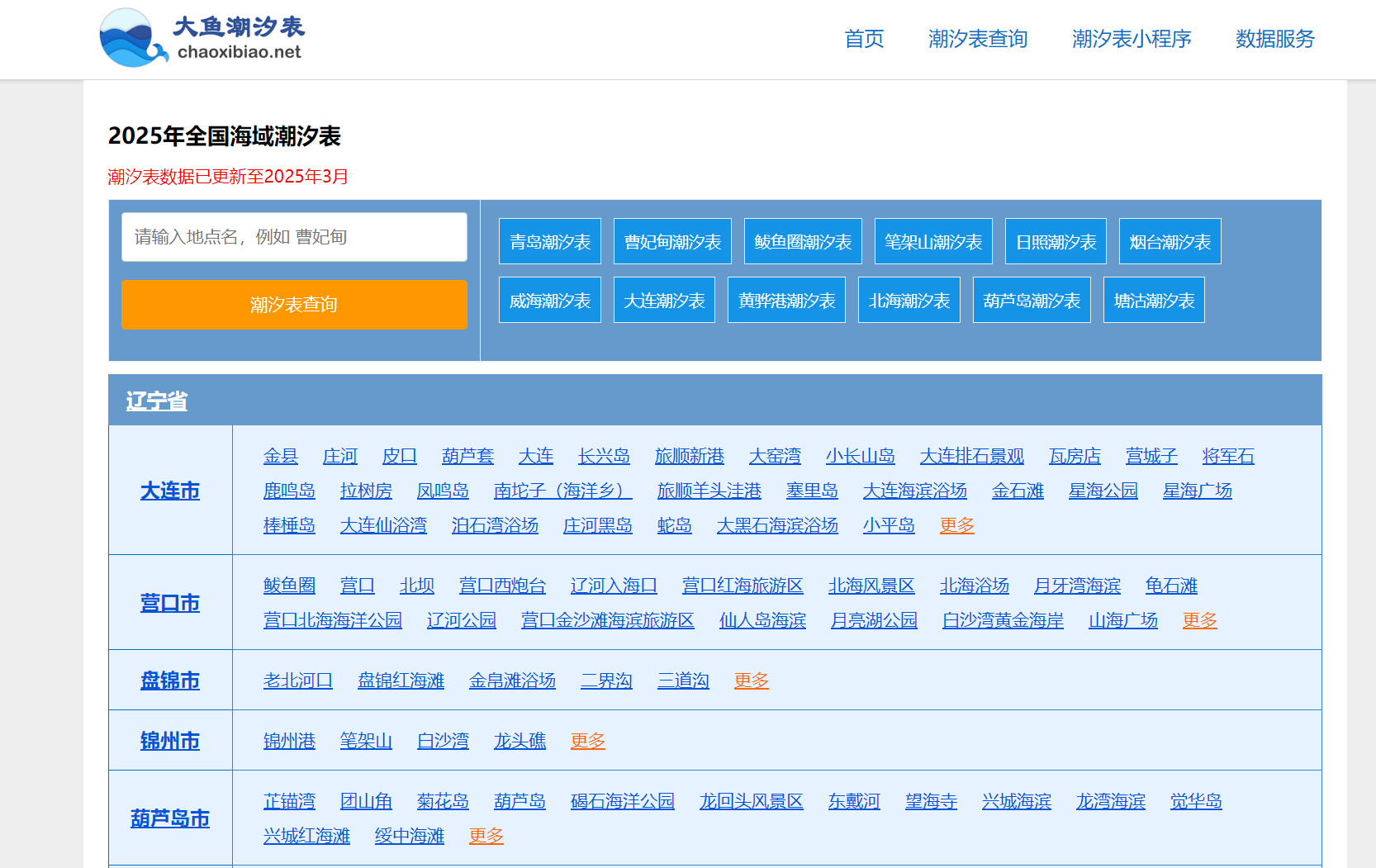Screen dimensions: 1376x868
Task: Open the 辽宁省 province link
Action: tap(155, 400)
